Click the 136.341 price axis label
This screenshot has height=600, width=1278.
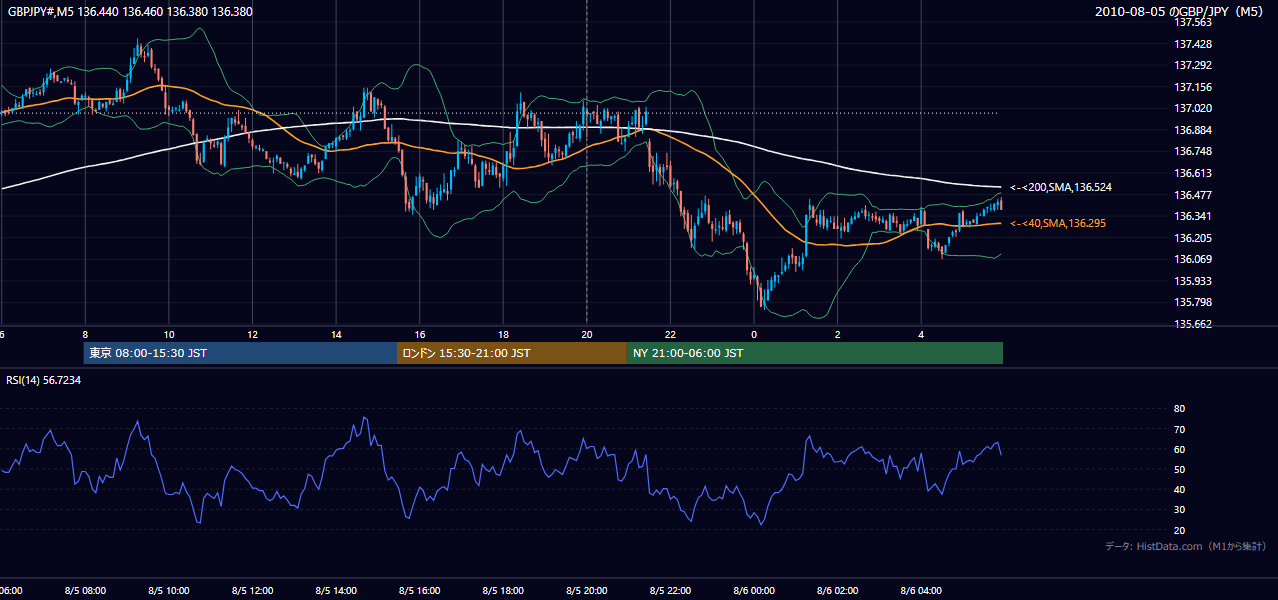point(1192,216)
